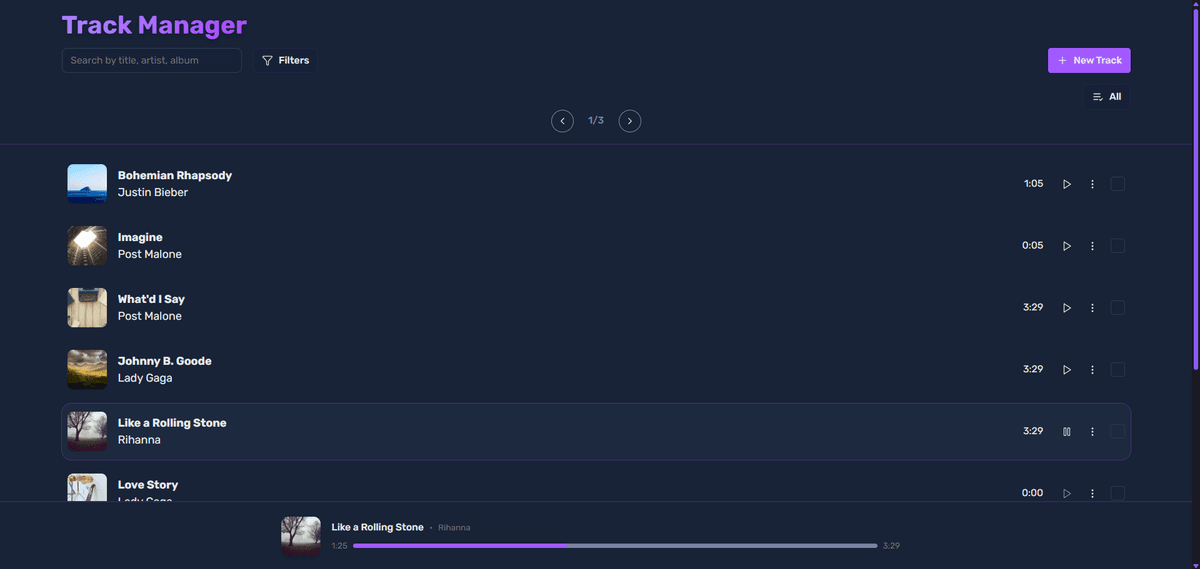Click the Johnny B. Goode title
Screen dimensions: 1200x569
(x=165, y=361)
